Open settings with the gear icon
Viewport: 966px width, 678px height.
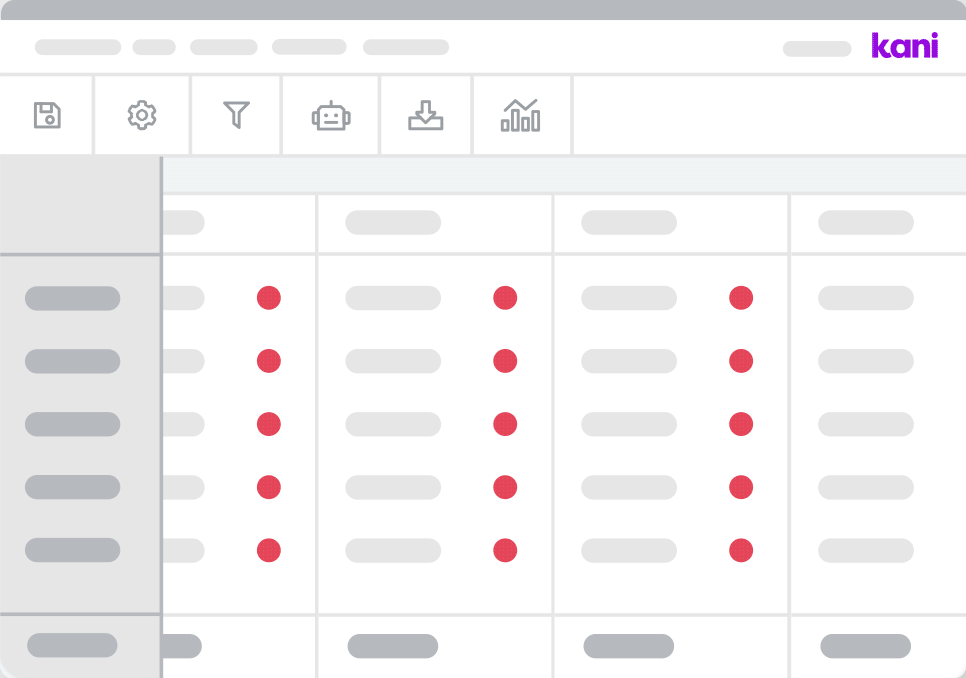coord(142,115)
